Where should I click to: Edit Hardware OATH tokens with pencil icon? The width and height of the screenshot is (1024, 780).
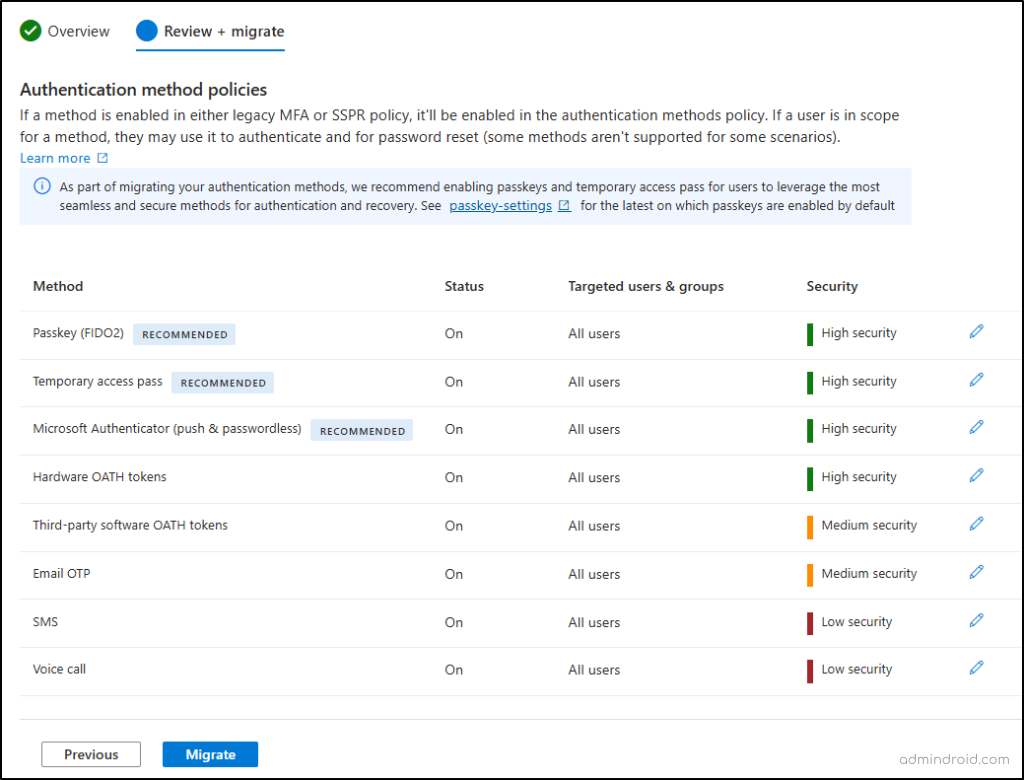click(976, 475)
